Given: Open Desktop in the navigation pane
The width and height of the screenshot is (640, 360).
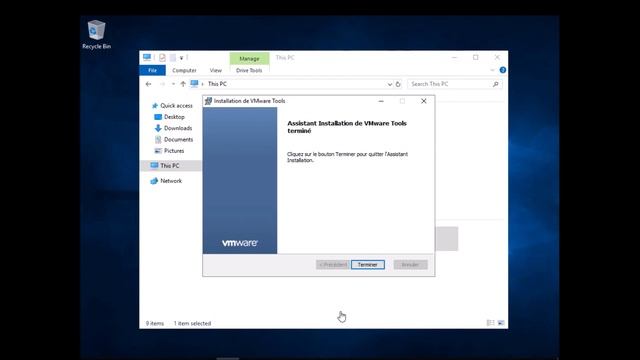Looking at the screenshot, I should click(x=174, y=117).
